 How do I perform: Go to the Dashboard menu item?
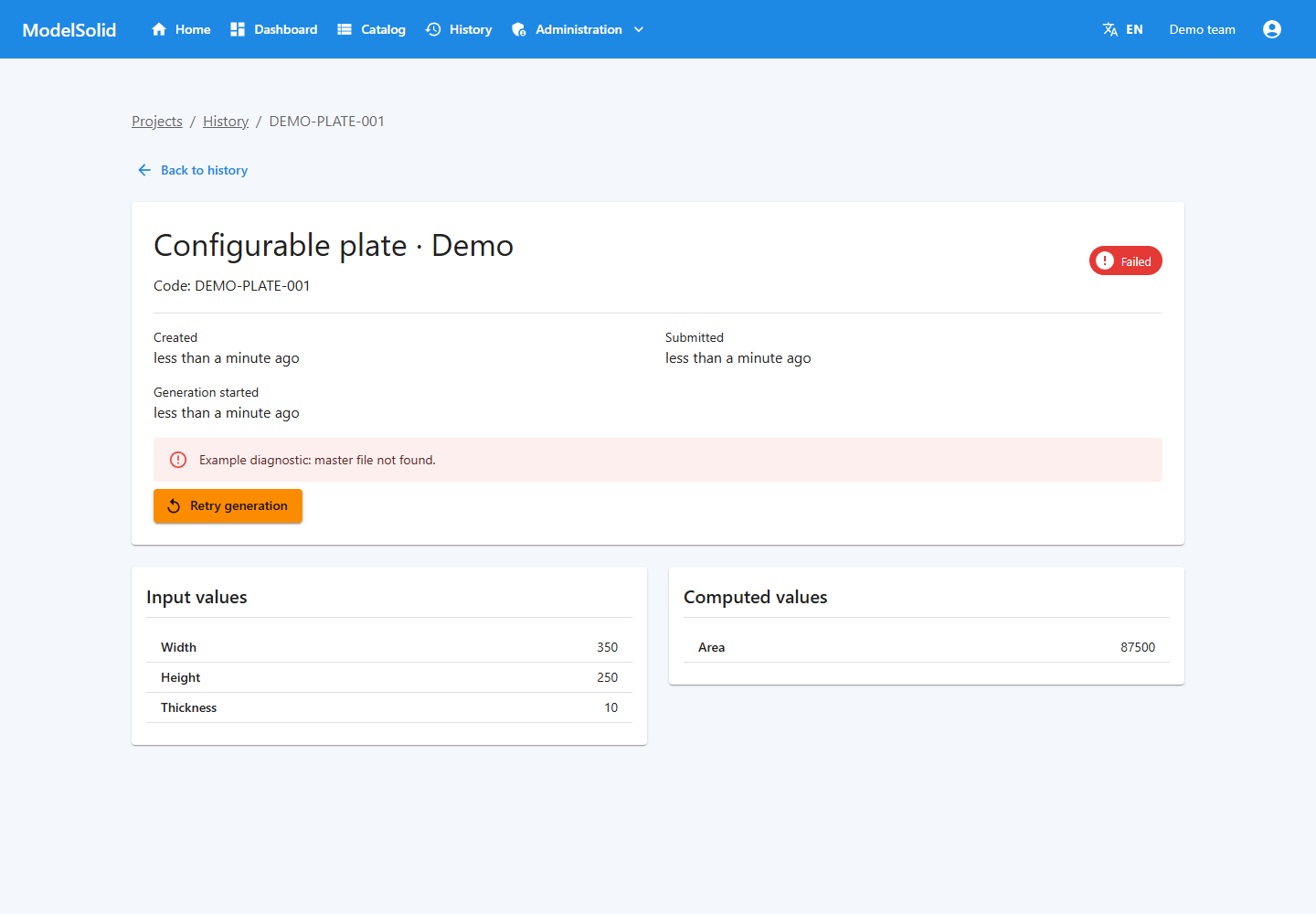coord(274,29)
